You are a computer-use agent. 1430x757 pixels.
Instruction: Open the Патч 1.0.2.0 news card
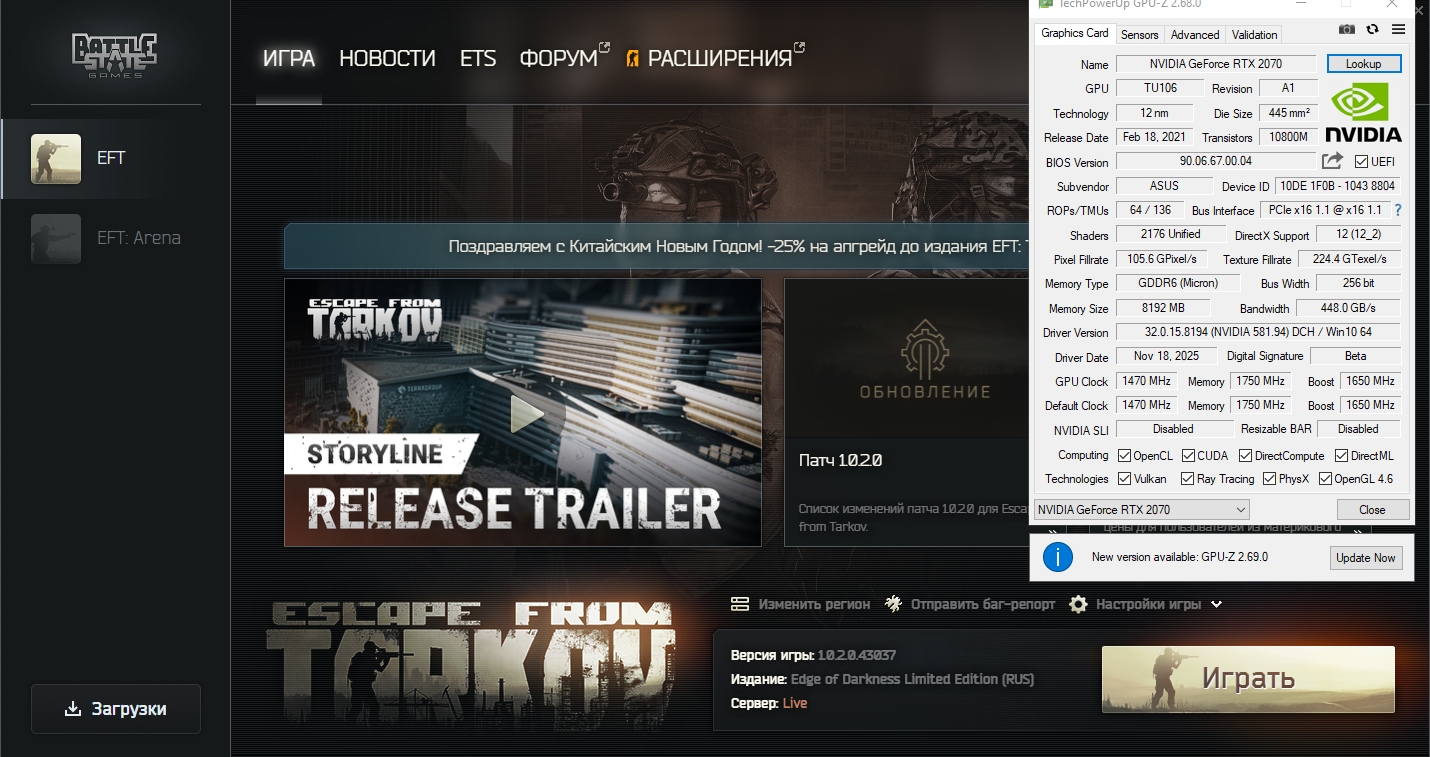(907, 412)
